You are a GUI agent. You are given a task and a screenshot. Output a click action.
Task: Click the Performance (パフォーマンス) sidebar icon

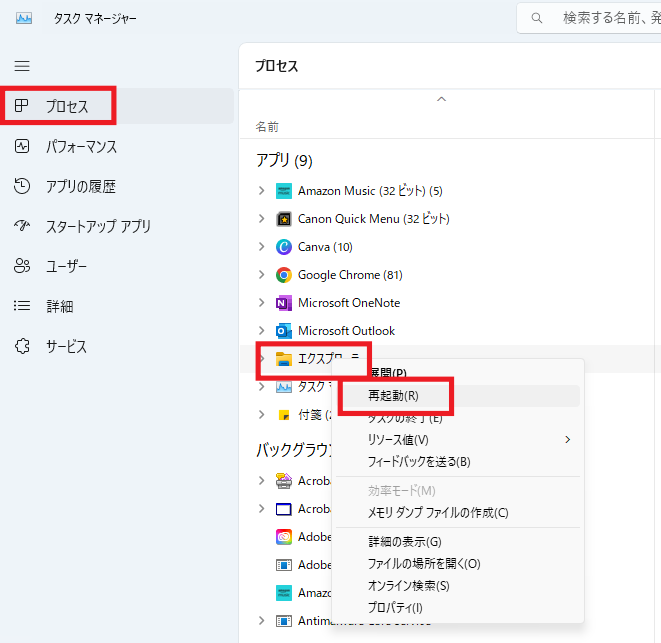pos(22,146)
